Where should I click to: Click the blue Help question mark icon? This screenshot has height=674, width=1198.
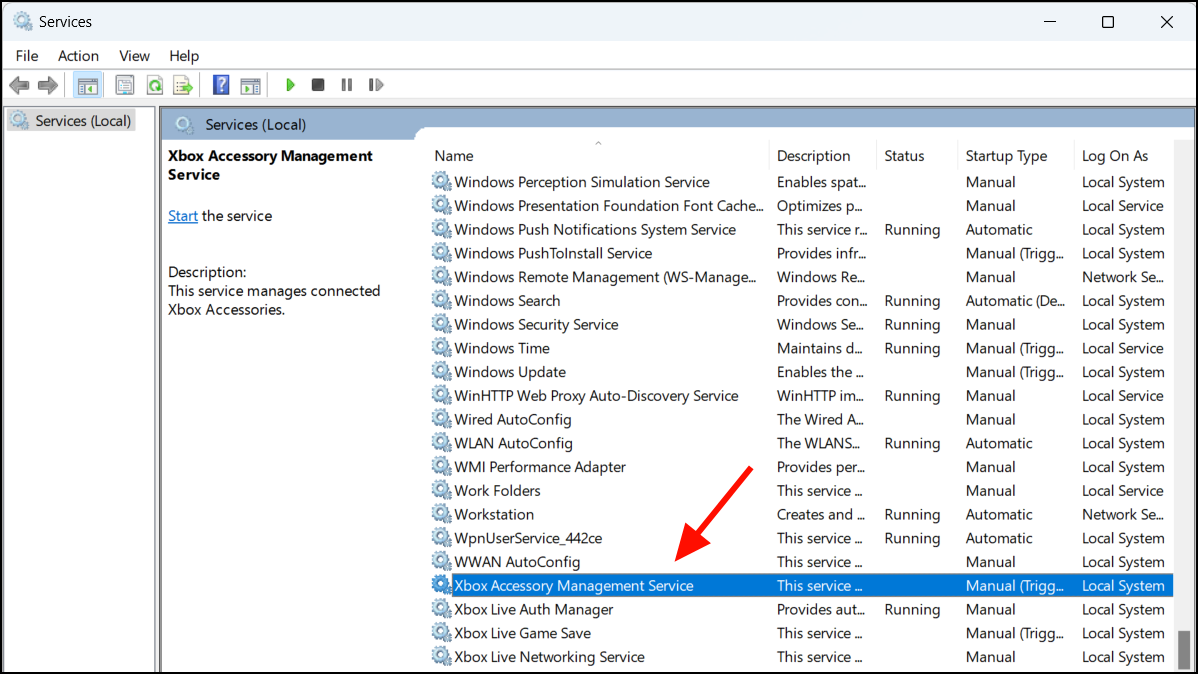221,85
